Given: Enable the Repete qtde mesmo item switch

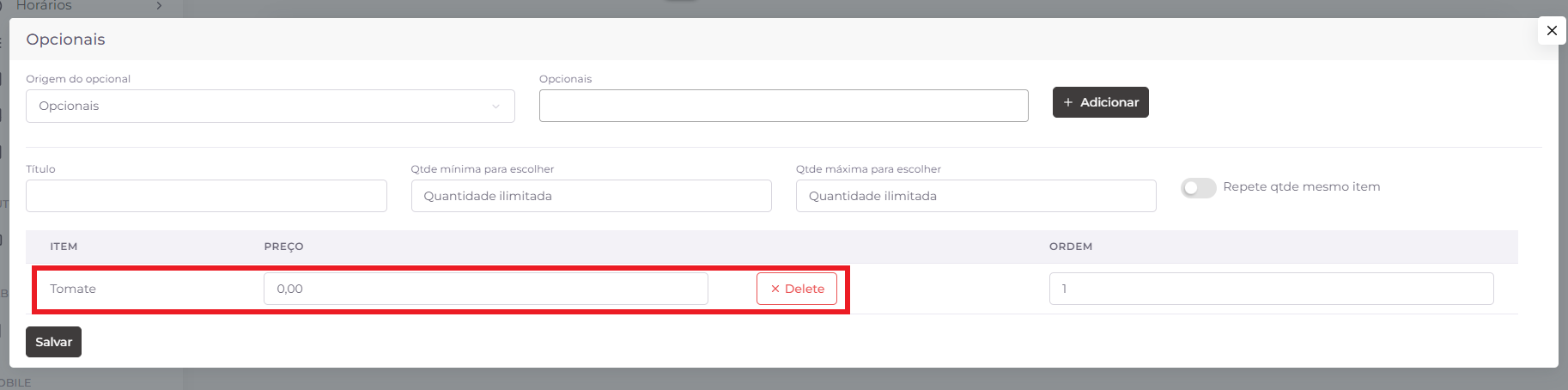Looking at the screenshot, I should pyautogui.click(x=1198, y=187).
